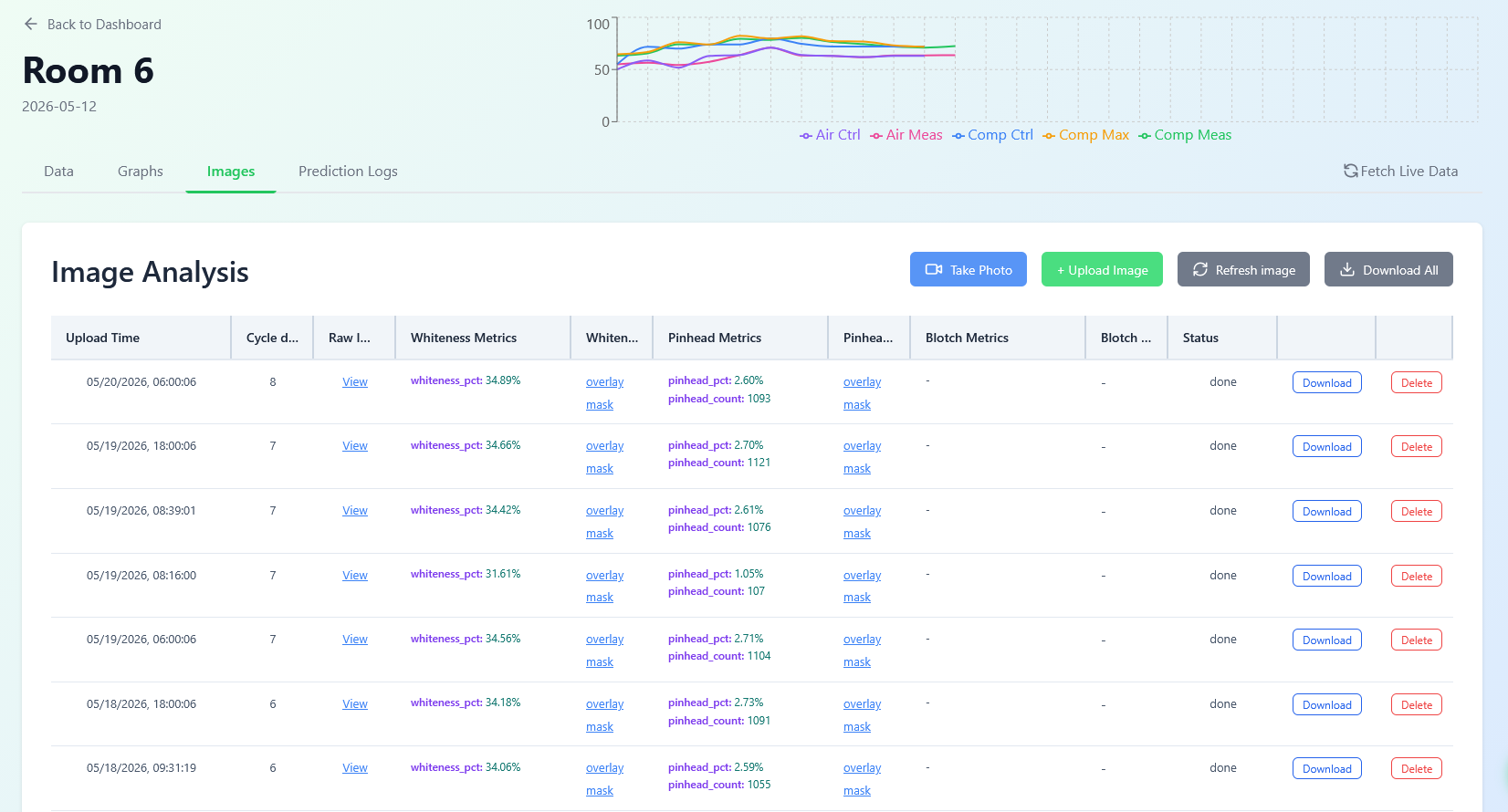Screen dimensions: 1508x812
Task: Delete the 05/19/2026, 18:00:06 image row
Action: click(x=1417, y=446)
